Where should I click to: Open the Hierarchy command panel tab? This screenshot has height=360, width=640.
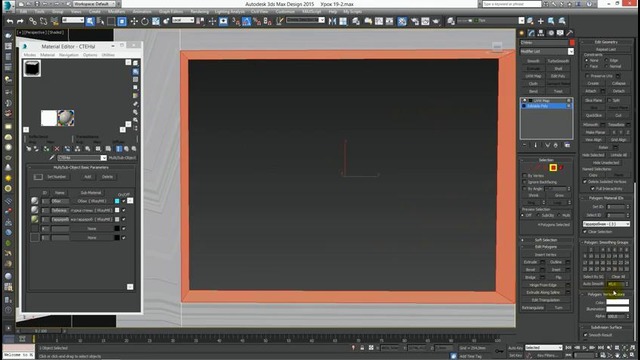tap(541, 33)
